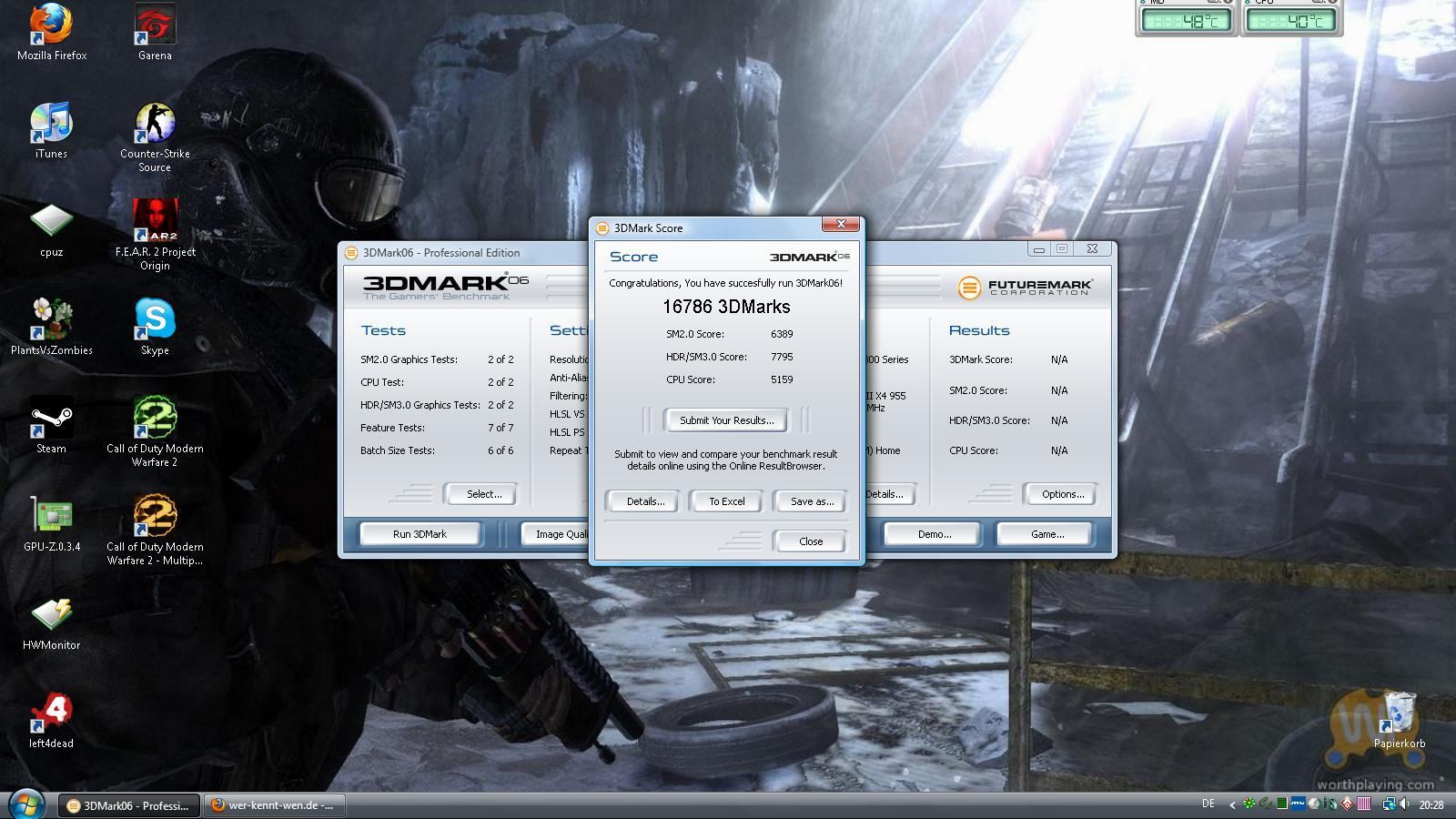The width and height of the screenshot is (1456, 819).
Task: Click the network connection tray icon
Action: click(1390, 804)
